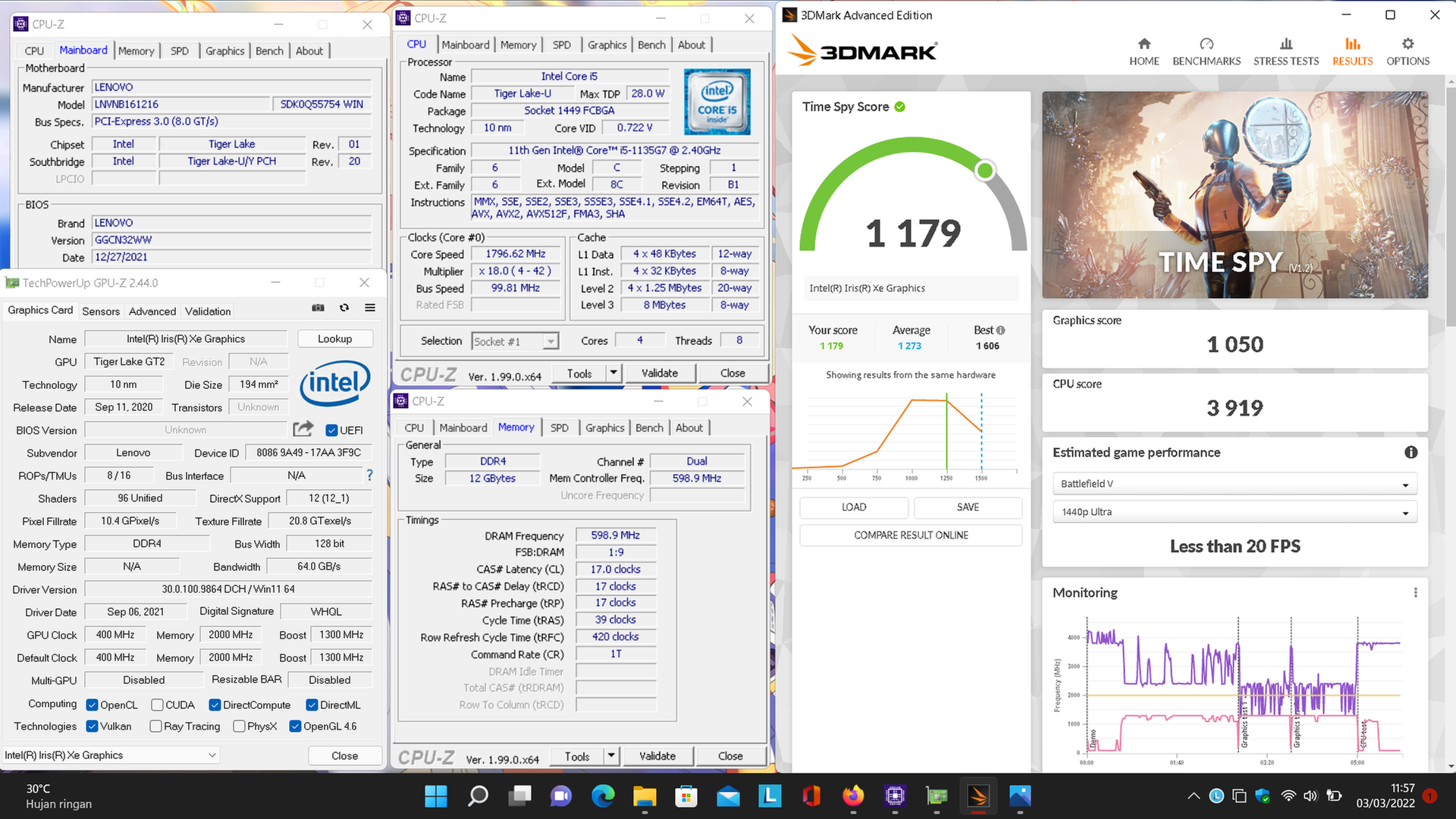Open Socket #1 selection dropdown
Viewport: 1456px width, 819px height.
click(515, 341)
